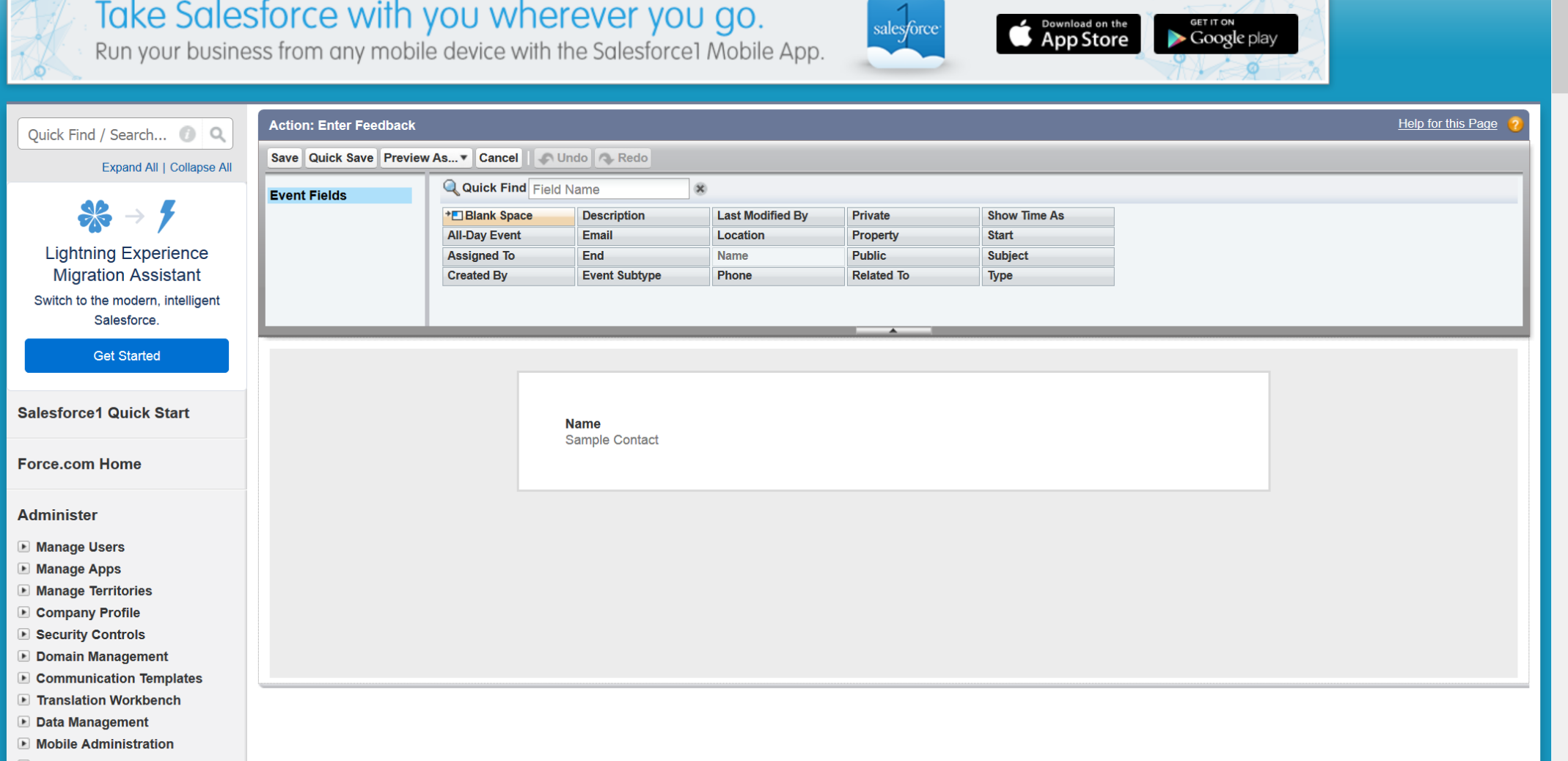The width and height of the screenshot is (1568, 761).
Task: Select the Phone field
Action: [779, 276]
